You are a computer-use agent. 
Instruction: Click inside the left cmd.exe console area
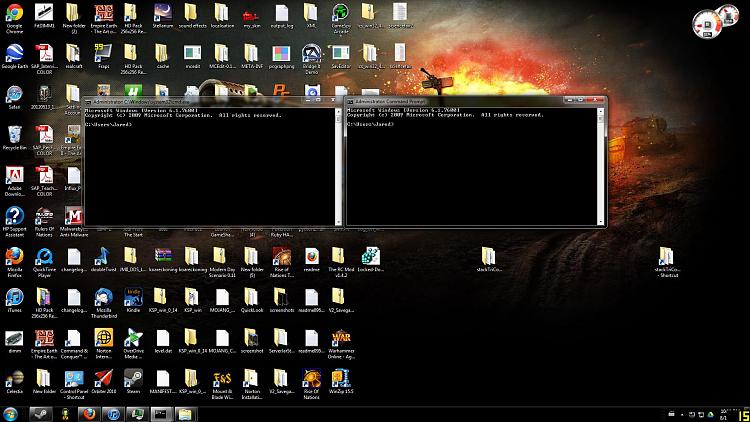pos(210,166)
